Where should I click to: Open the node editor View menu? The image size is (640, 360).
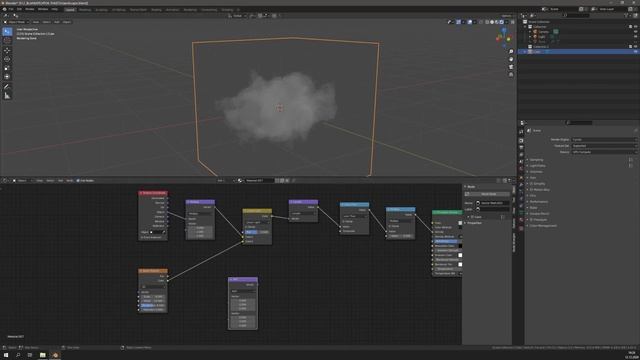tap(40, 180)
